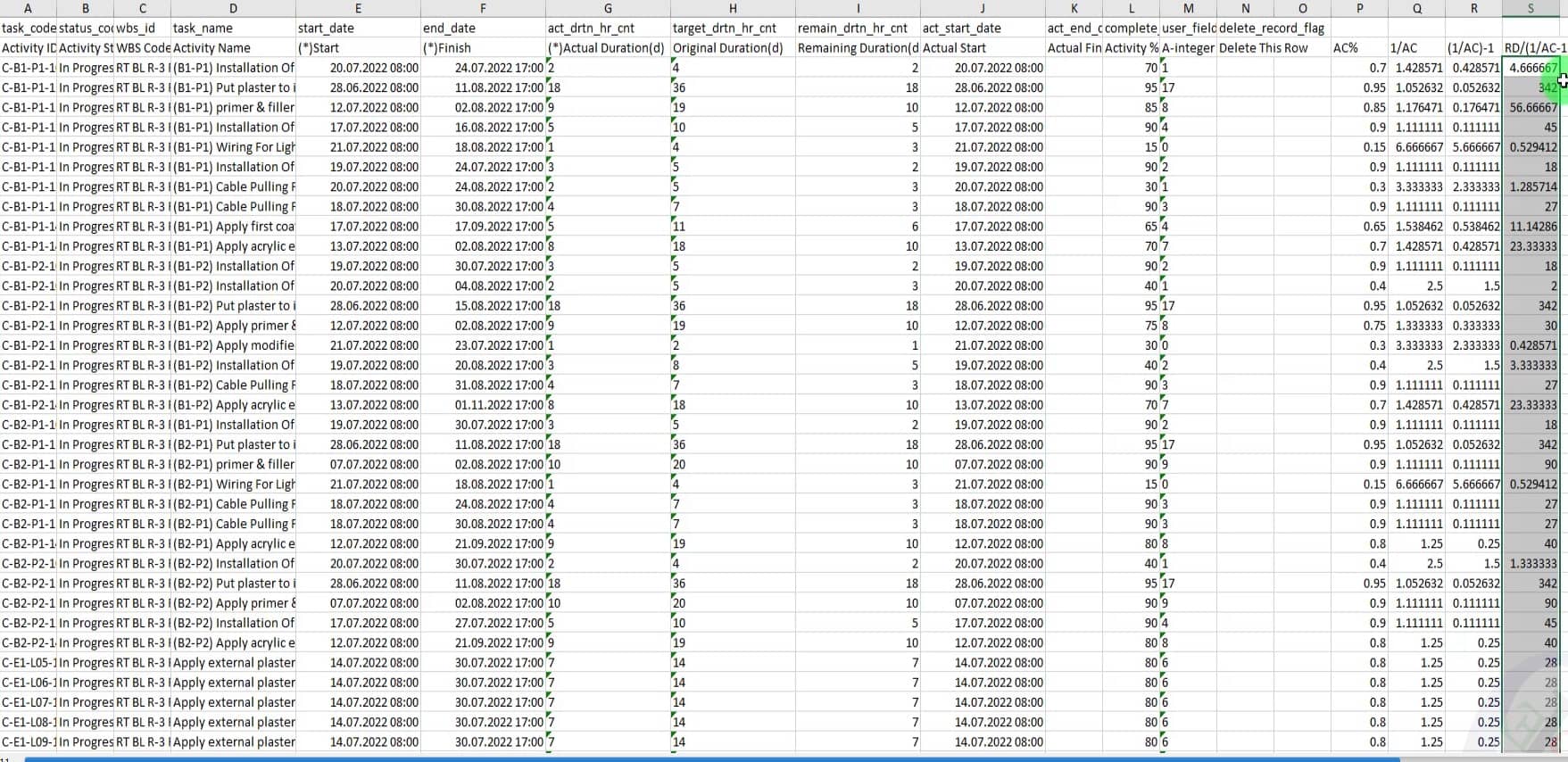Click the '27.07.2022 17:00' end date

483,623
